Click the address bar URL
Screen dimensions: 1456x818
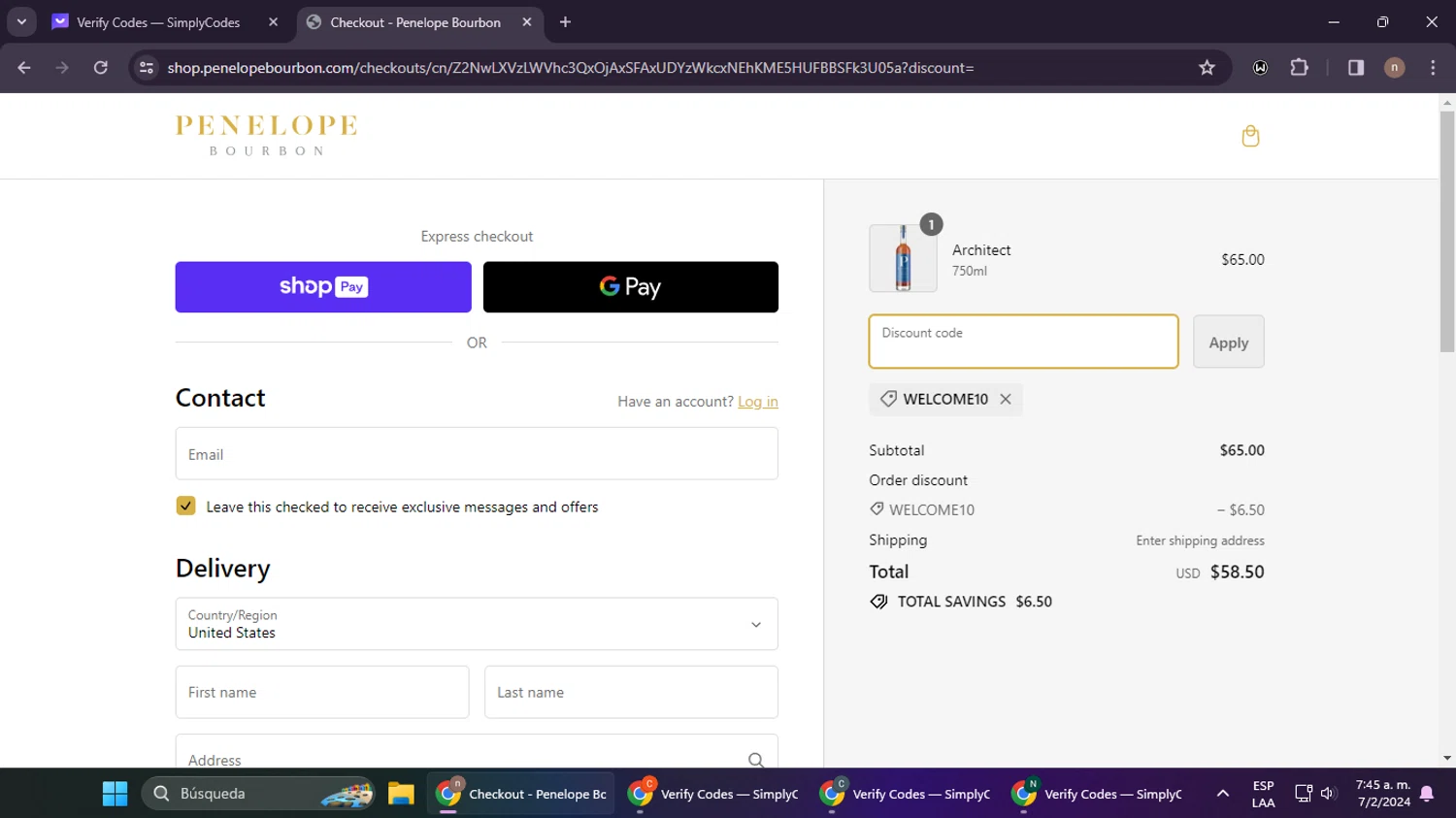[x=571, y=68]
